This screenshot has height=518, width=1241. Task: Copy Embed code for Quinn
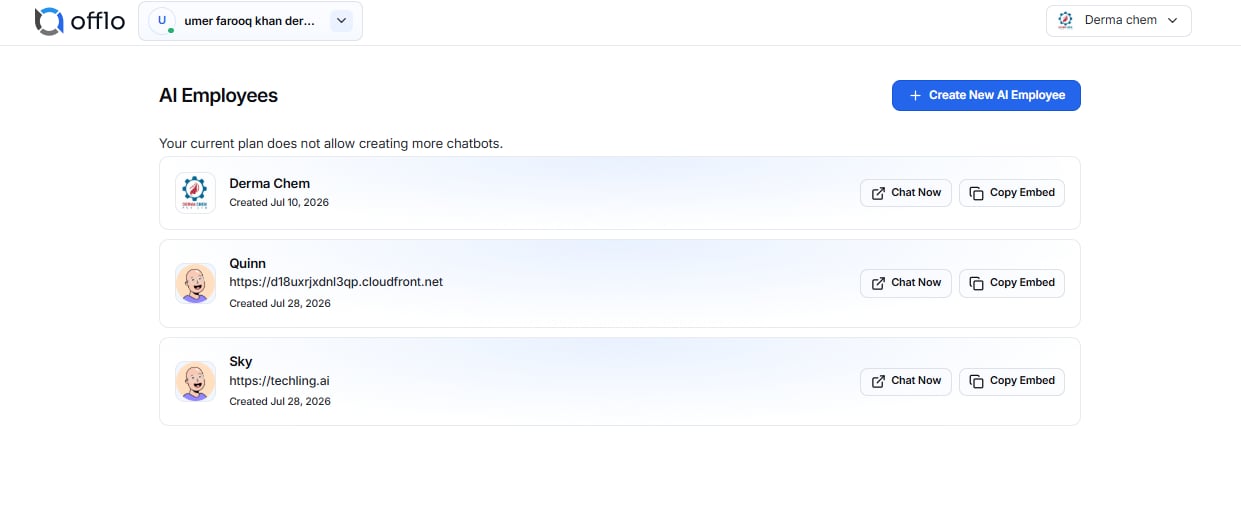1012,283
